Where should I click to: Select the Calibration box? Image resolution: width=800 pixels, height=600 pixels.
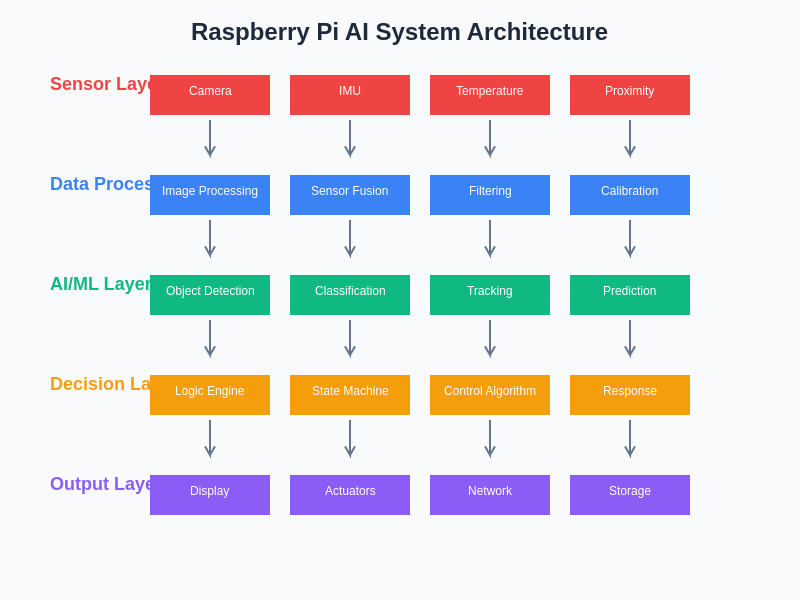[630, 195]
